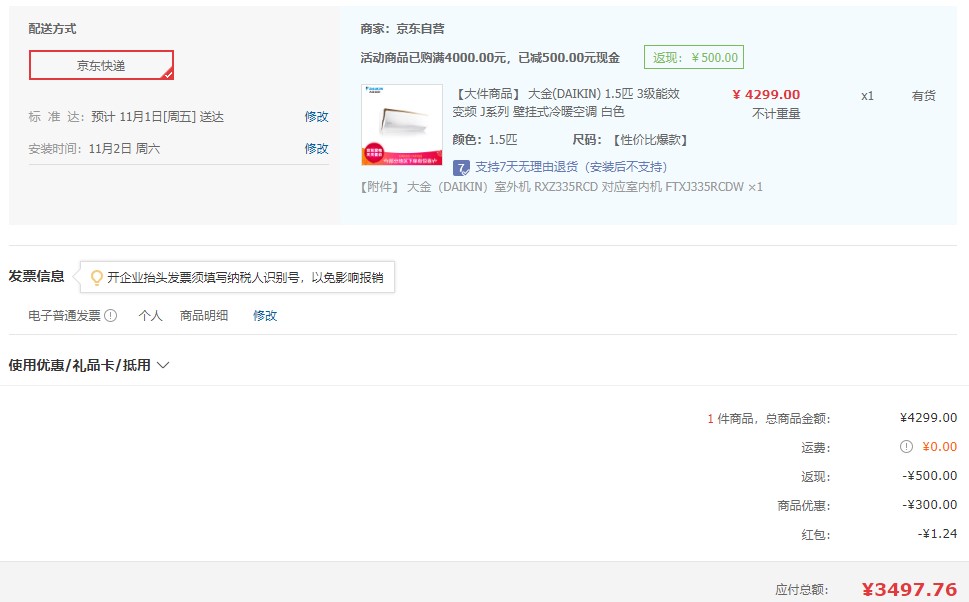The image size is (969, 602).
Task: Open the DAIKIN air conditioner product thumbnail
Action: click(x=402, y=125)
